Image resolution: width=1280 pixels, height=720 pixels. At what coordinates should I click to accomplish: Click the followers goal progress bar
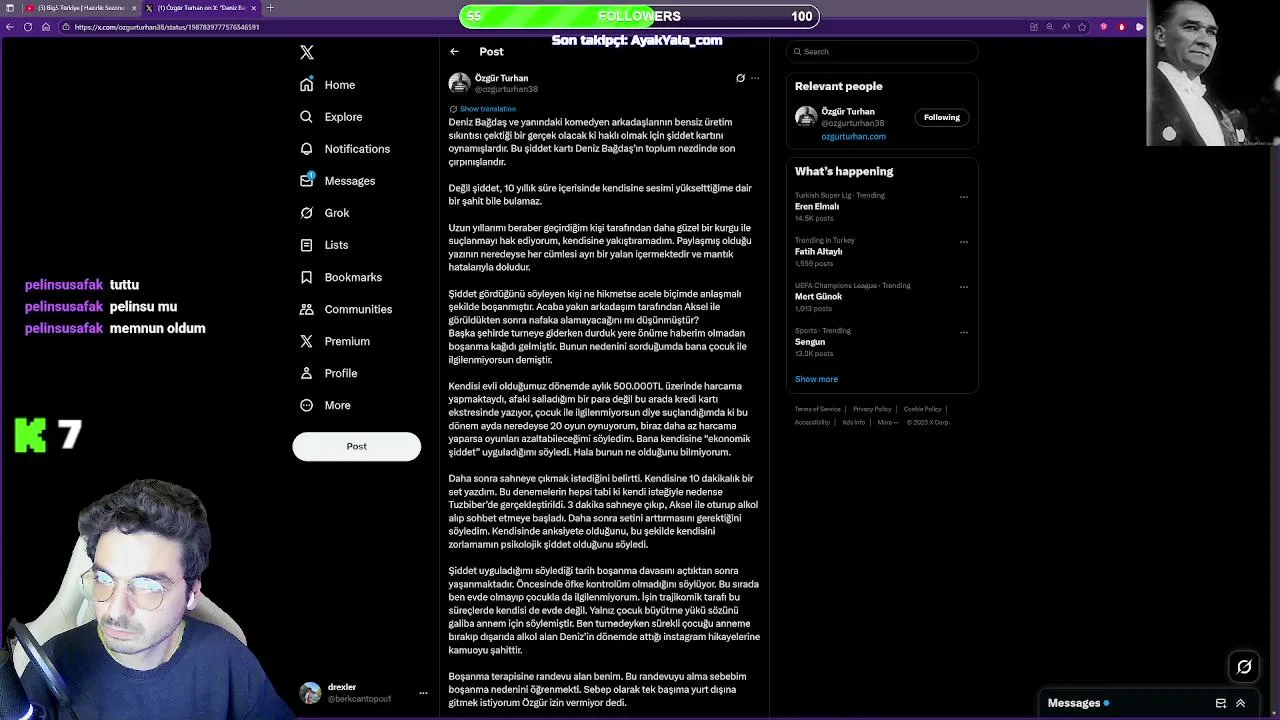[639, 16]
